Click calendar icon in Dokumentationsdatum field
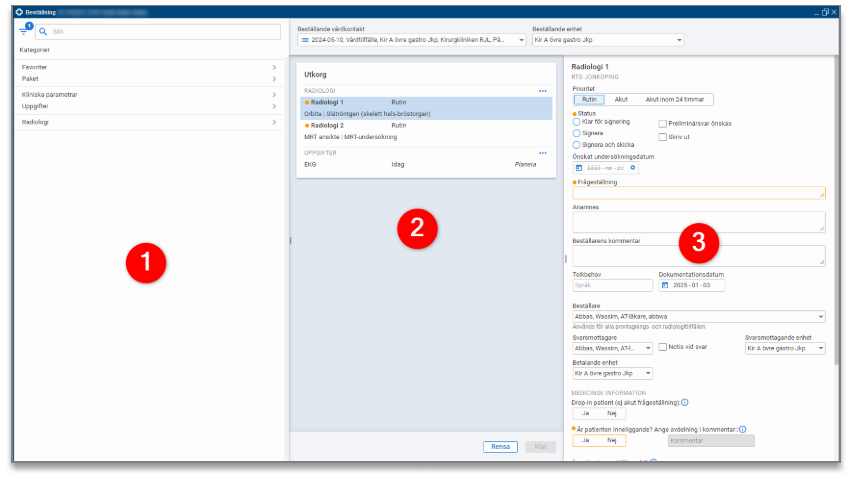Viewport: 854px width, 482px height. tap(665, 285)
